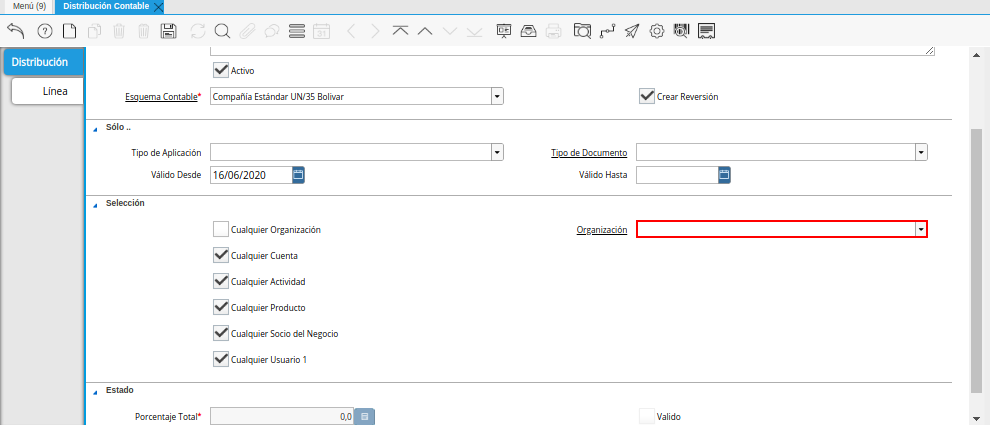
Task: Click the undo changes arrow icon
Action: point(16,30)
